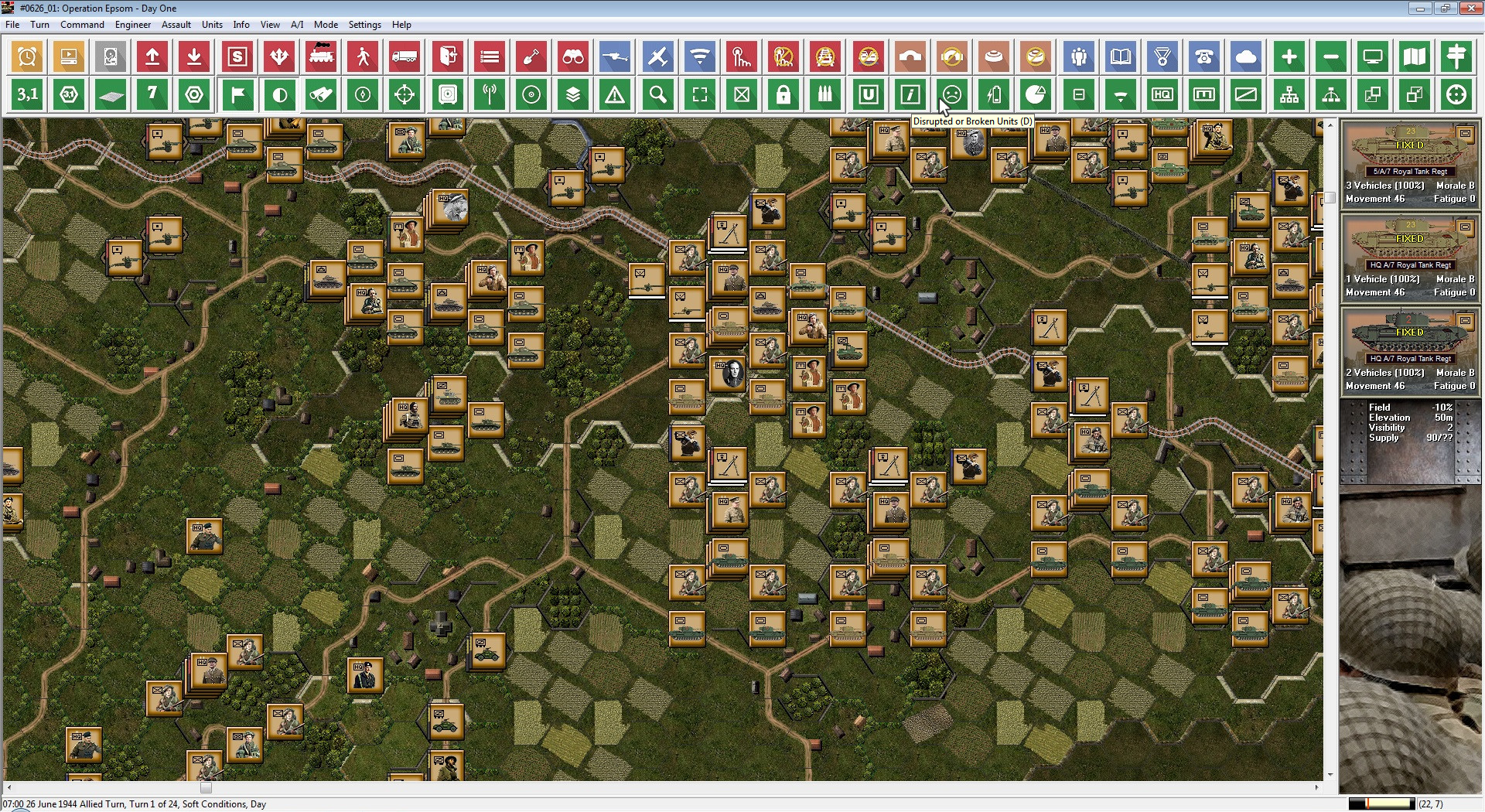
Task: Click the bridge icon on brown button
Action: 910,56
